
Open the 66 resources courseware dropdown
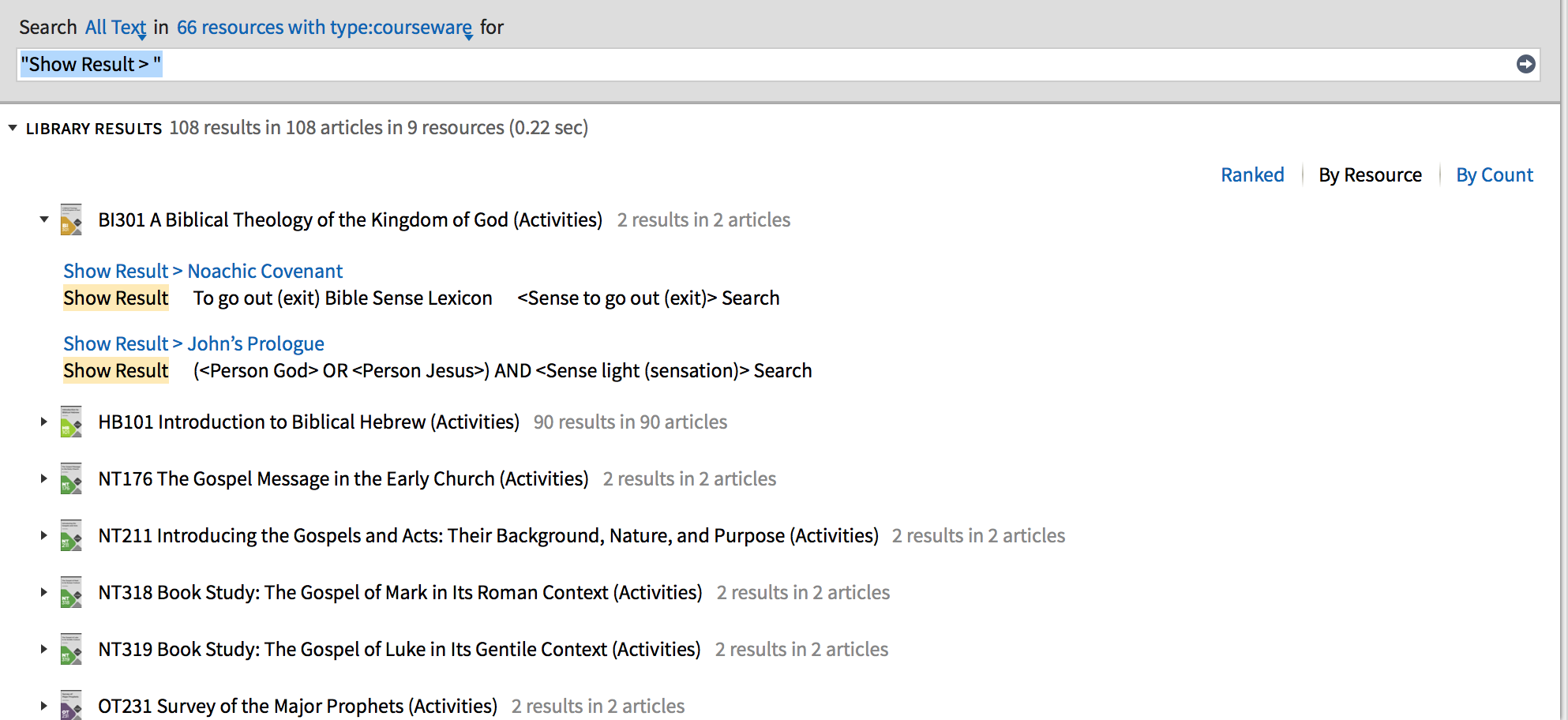(x=324, y=28)
